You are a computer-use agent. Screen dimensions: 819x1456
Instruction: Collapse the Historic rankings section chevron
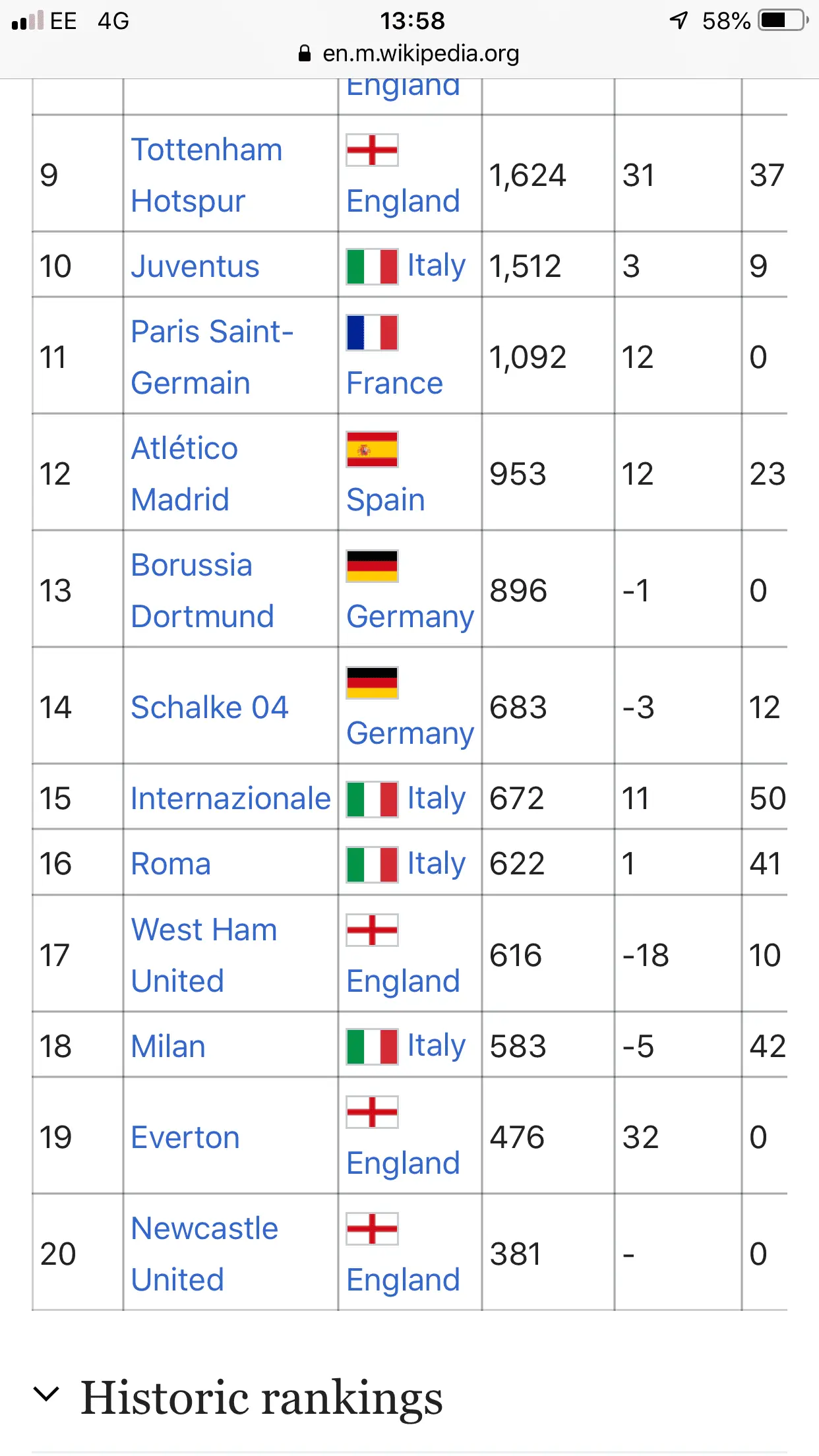tap(46, 1394)
